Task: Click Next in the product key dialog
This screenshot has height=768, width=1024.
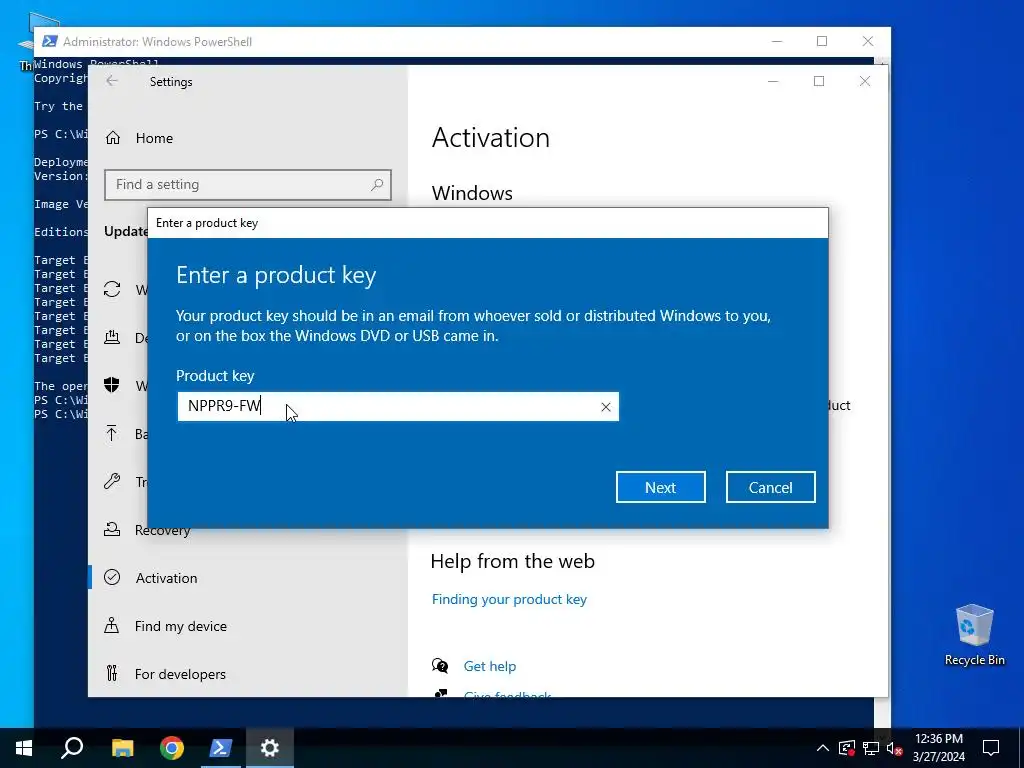Action: tap(660, 487)
